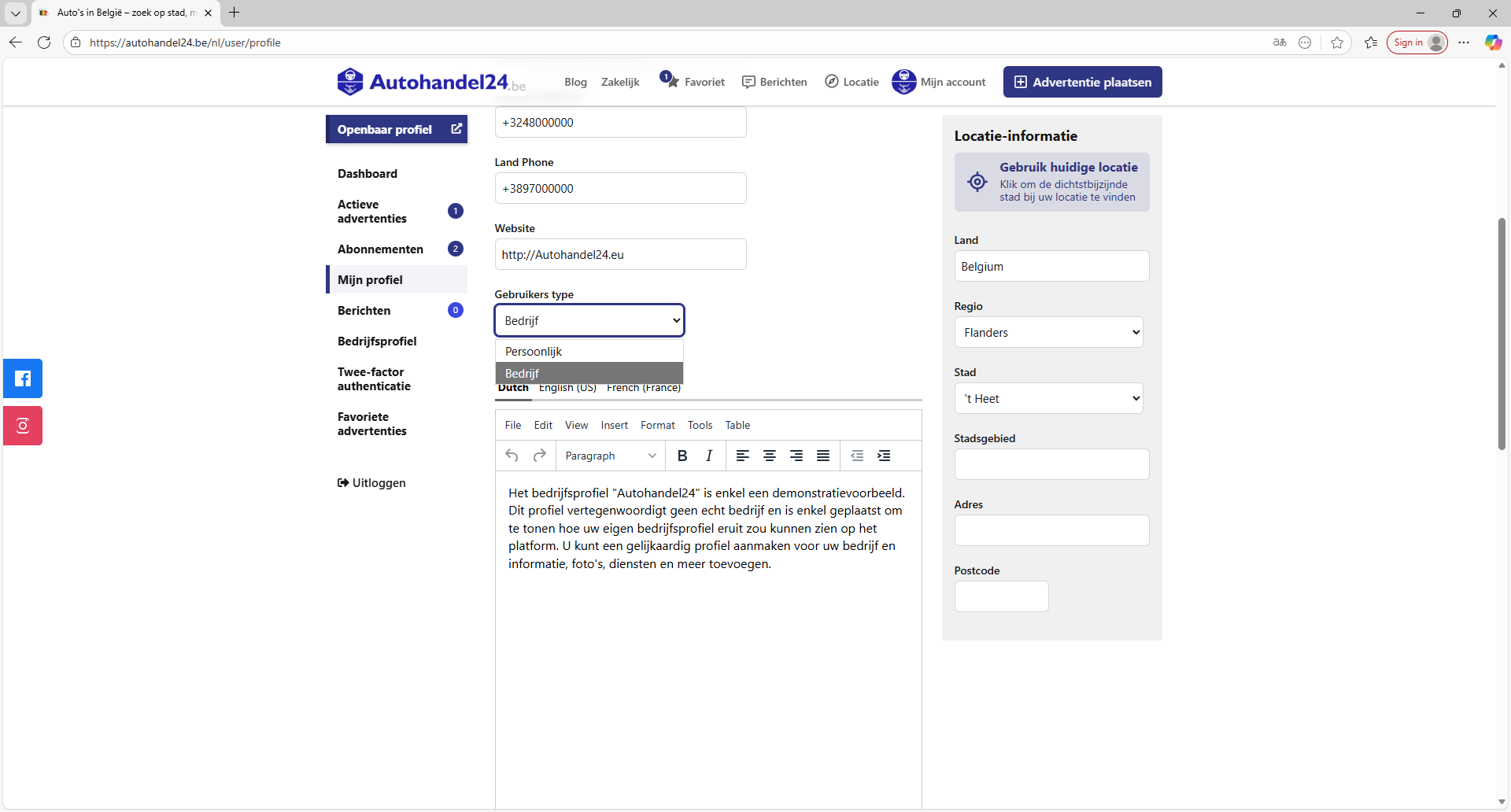This screenshot has height=812, width=1511.
Task: Click the Postcode input field
Action: coord(1001,596)
